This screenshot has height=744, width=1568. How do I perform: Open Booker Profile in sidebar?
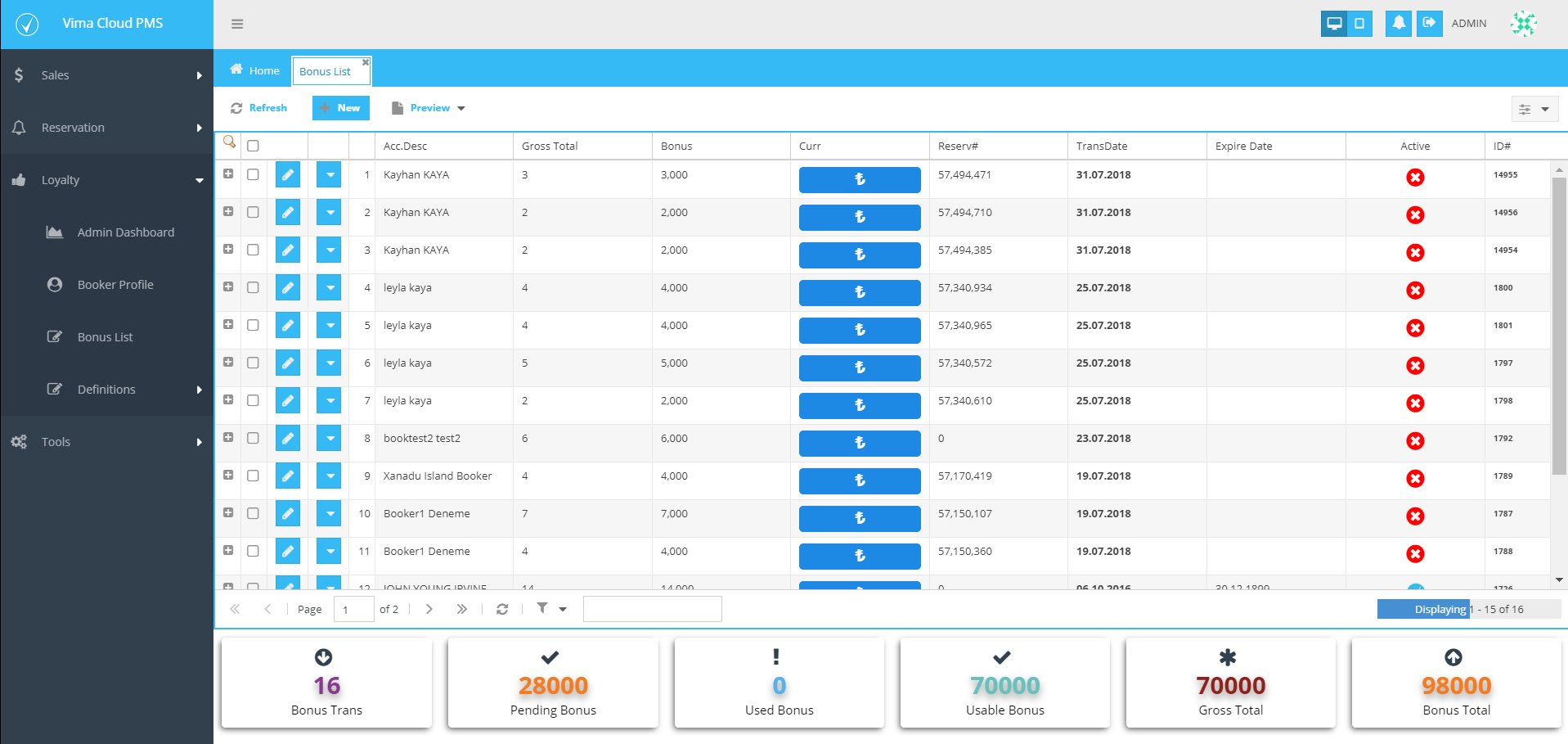[x=115, y=285]
